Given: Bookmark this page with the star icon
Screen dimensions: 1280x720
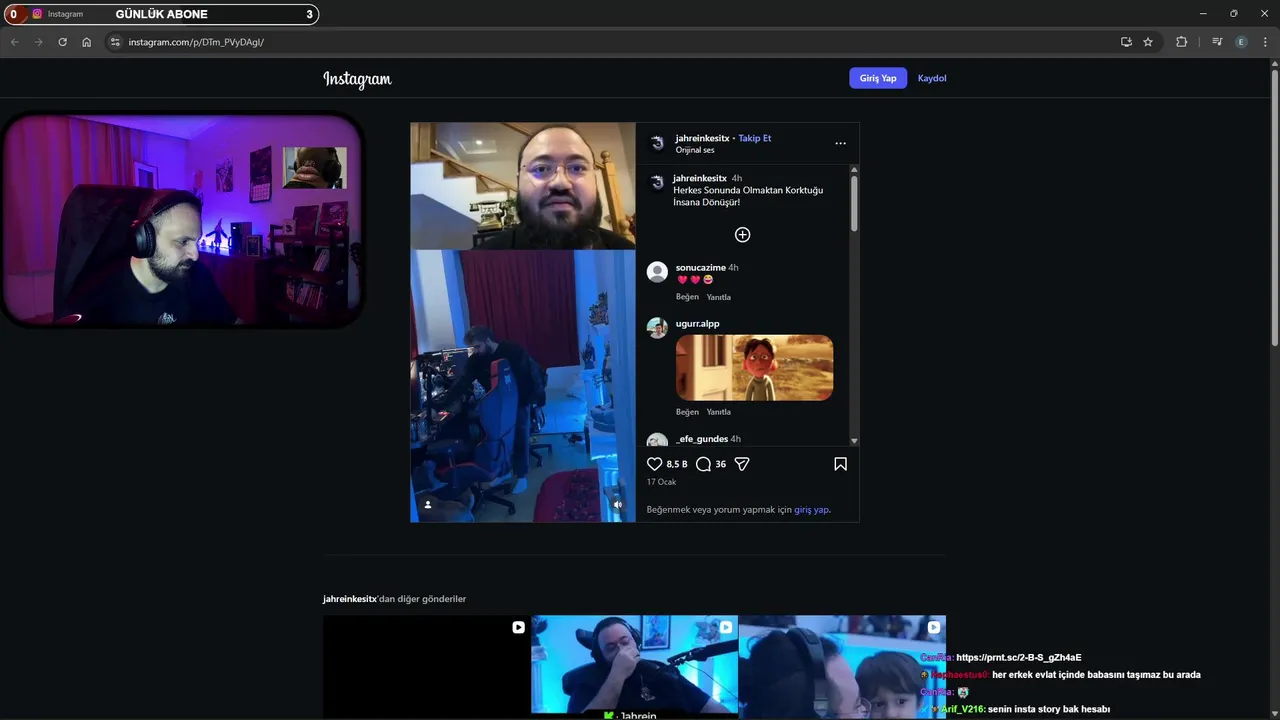Looking at the screenshot, I should pyautogui.click(x=1148, y=42).
